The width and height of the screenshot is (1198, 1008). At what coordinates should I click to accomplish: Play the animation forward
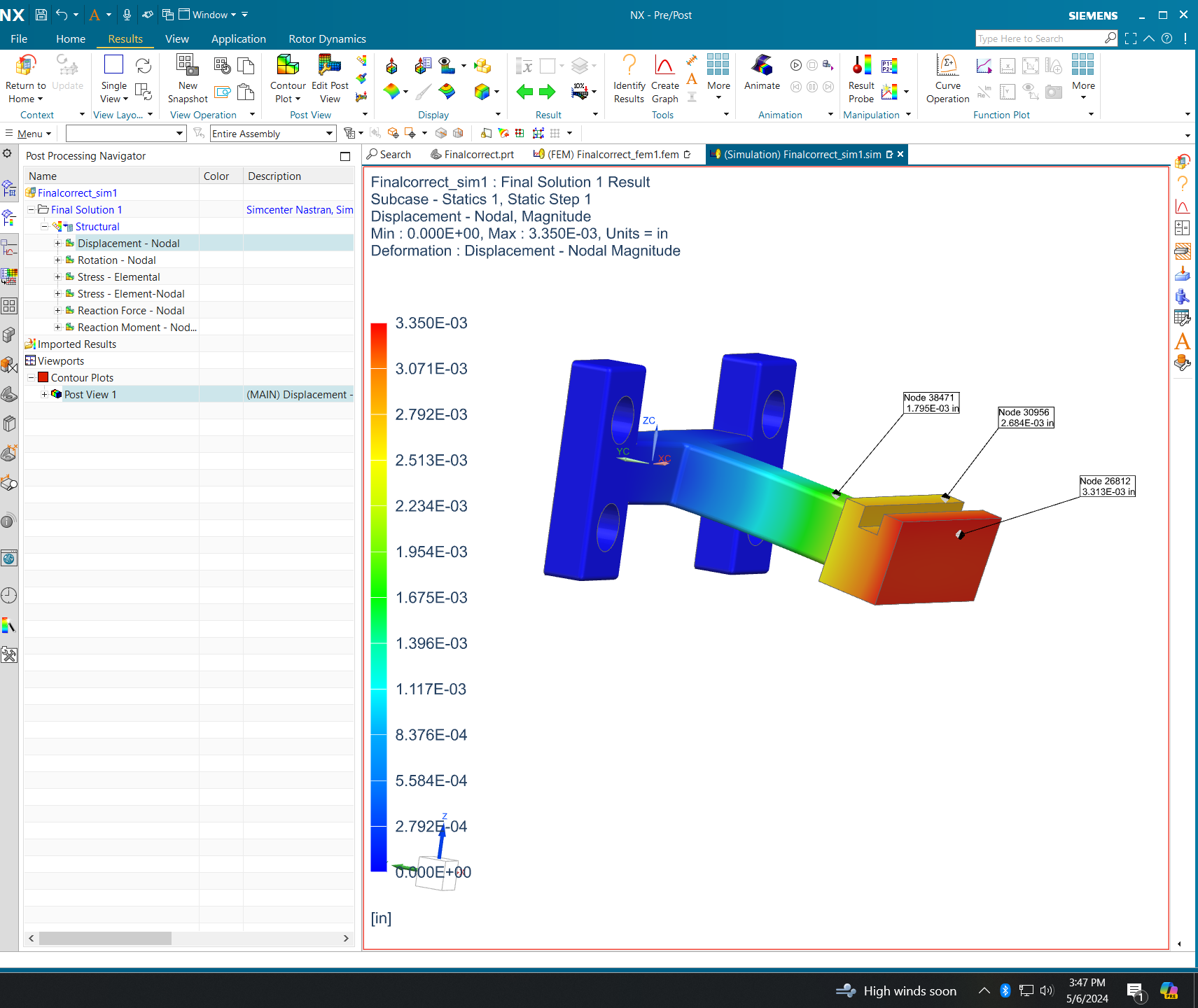795,64
